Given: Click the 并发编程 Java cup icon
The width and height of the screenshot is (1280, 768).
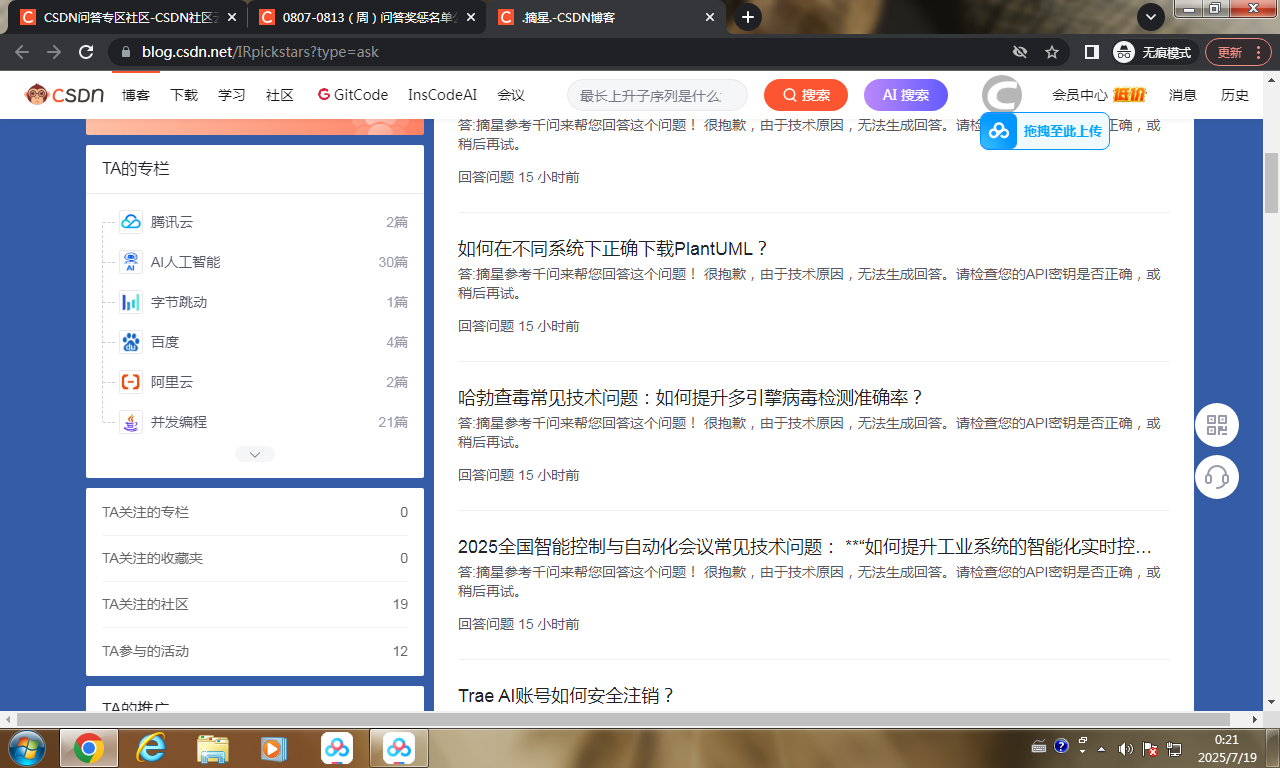Looking at the screenshot, I should [x=130, y=421].
